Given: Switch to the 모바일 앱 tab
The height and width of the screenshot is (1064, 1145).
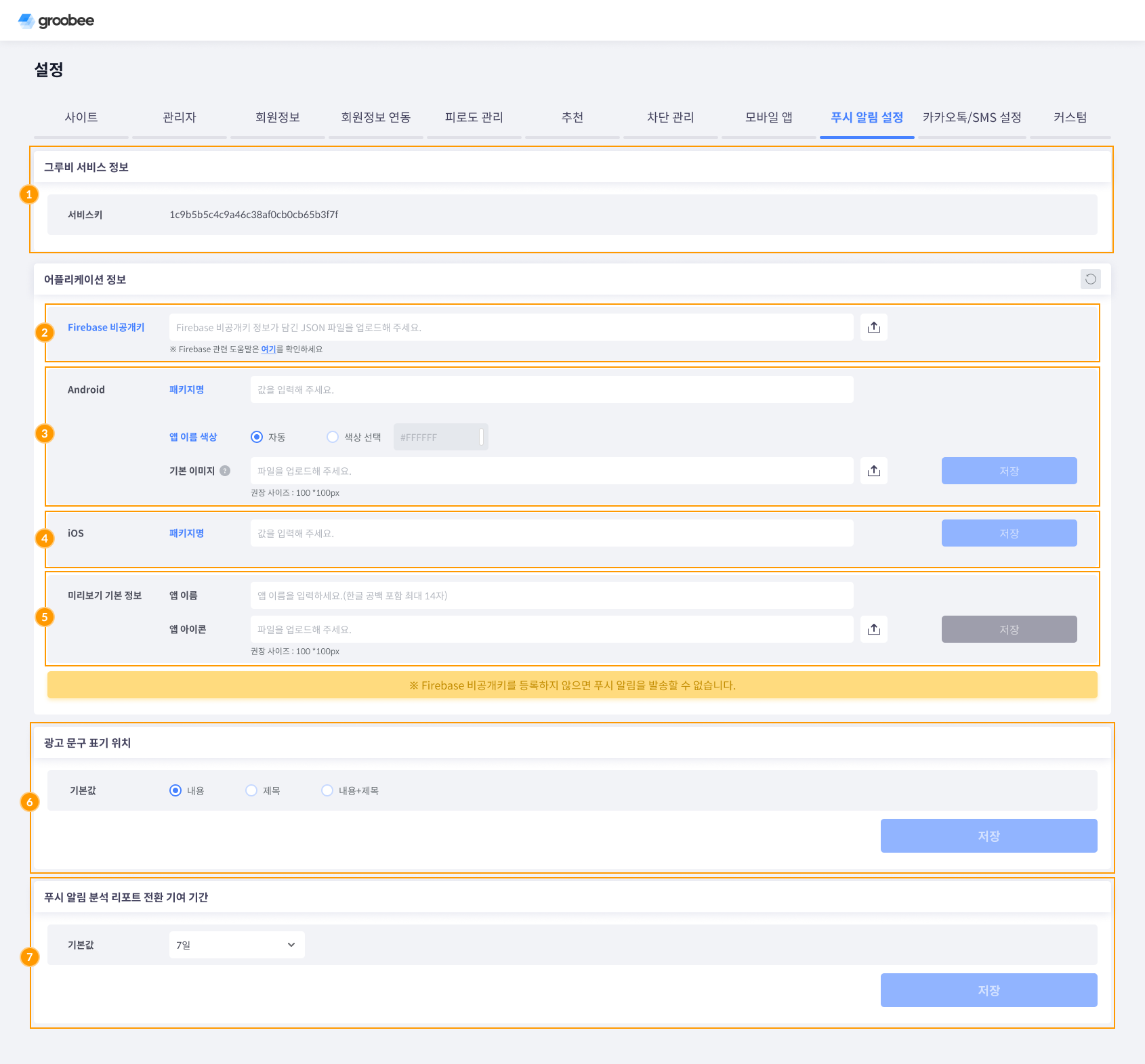Looking at the screenshot, I should [x=768, y=118].
